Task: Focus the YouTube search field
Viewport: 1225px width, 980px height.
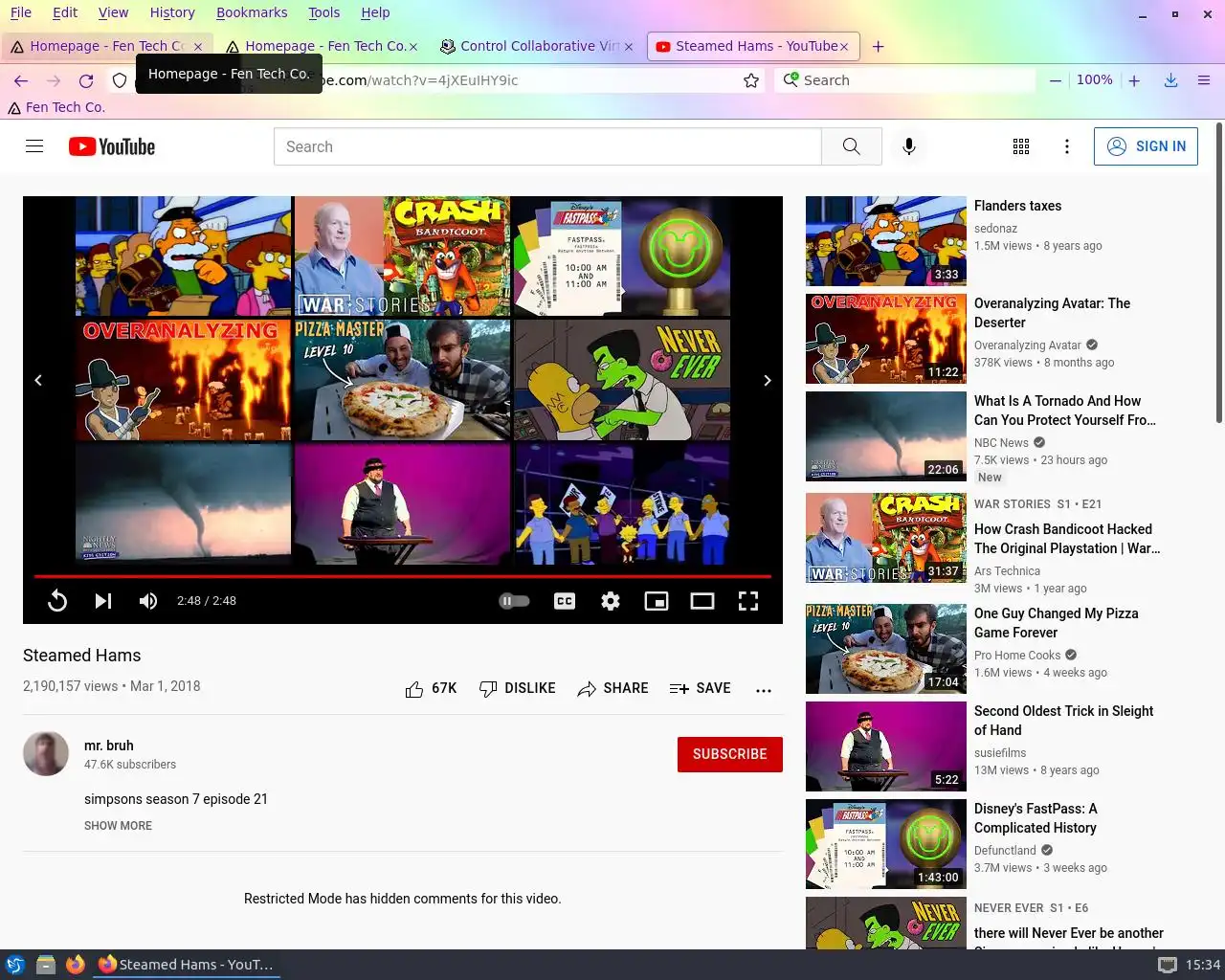Action: coord(547,146)
